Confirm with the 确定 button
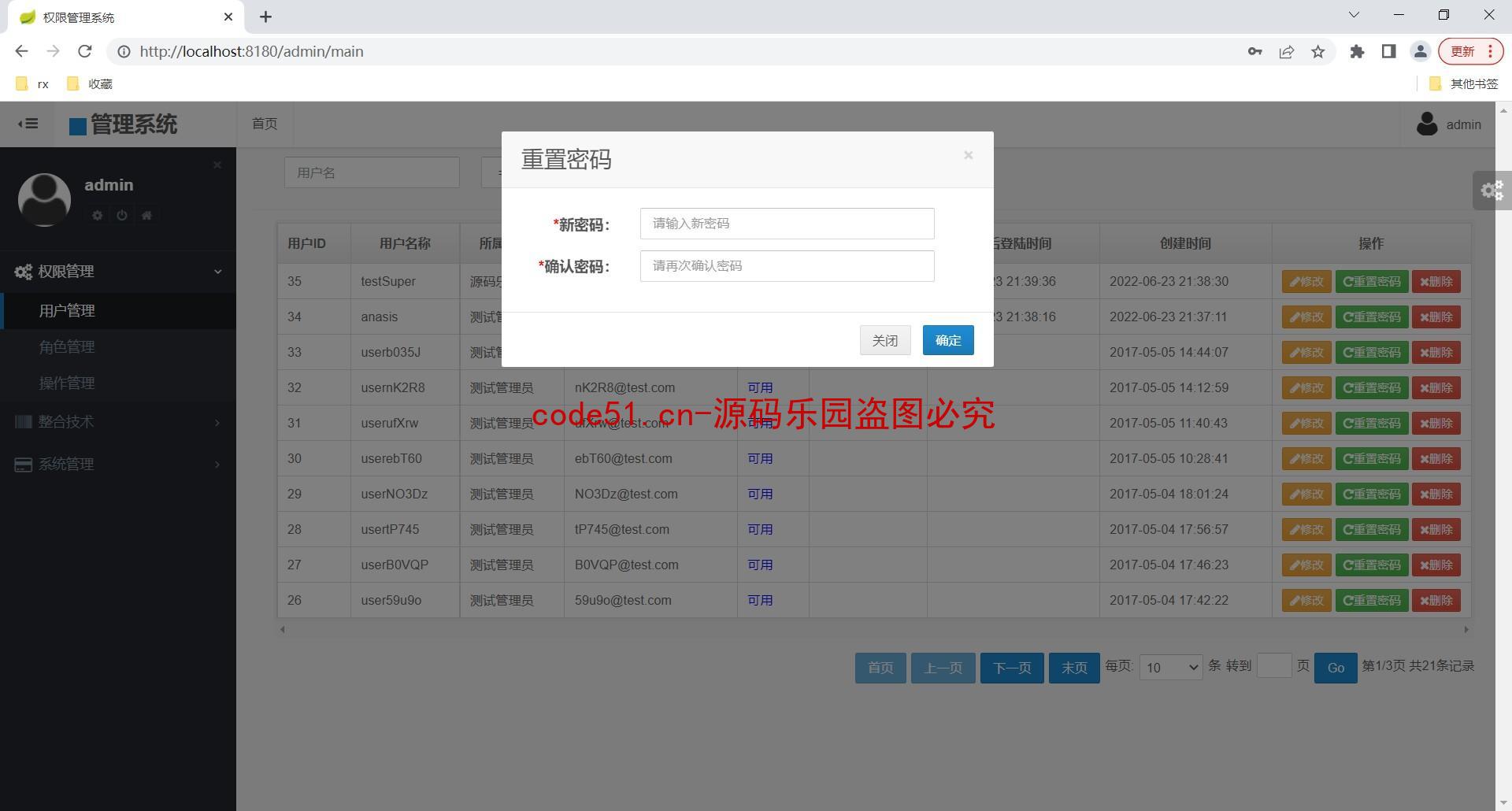This screenshot has height=811, width=1512. point(948,340)
